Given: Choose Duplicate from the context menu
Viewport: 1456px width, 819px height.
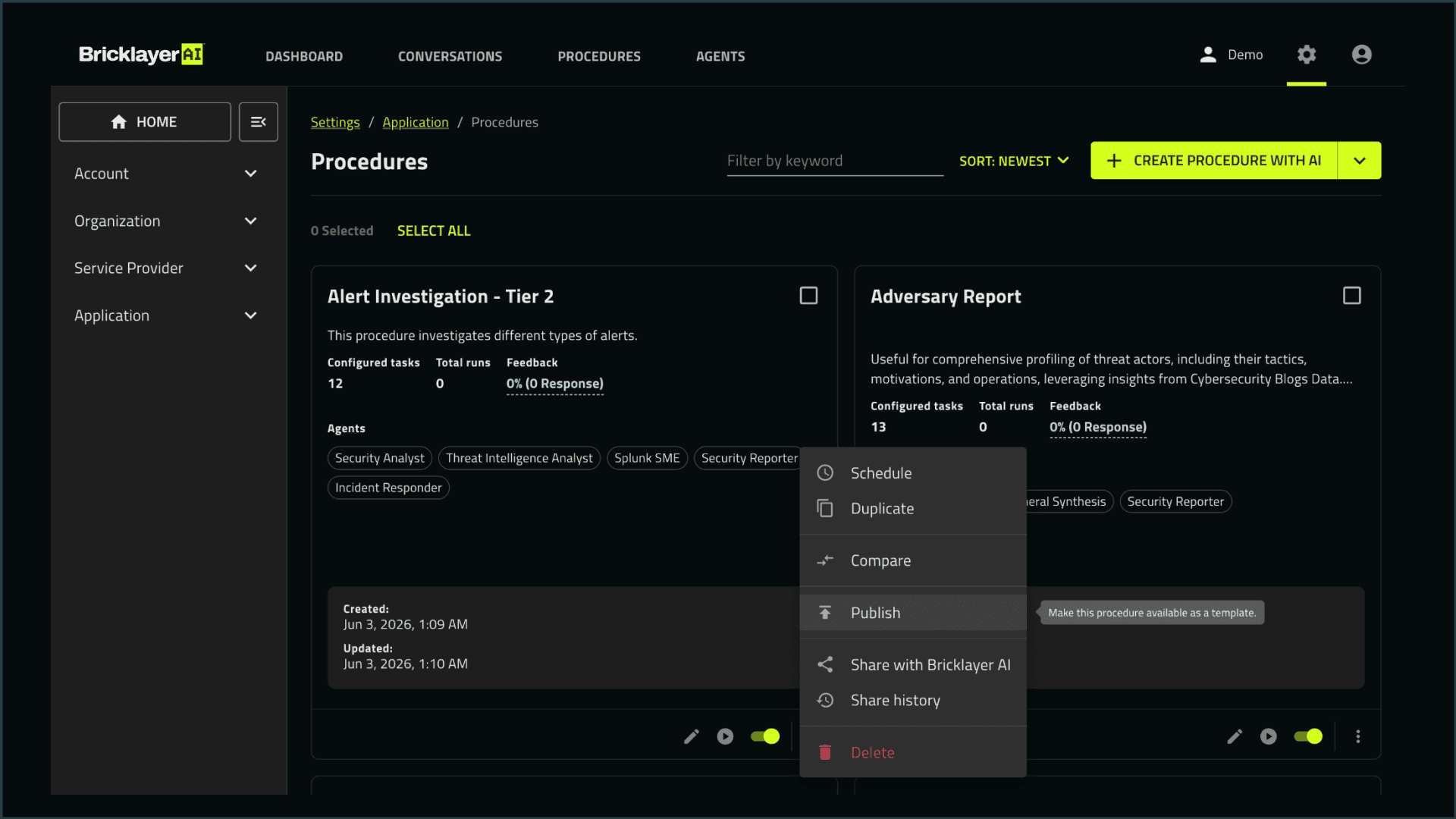Looking at the screenshot, I should click(913, 509).
